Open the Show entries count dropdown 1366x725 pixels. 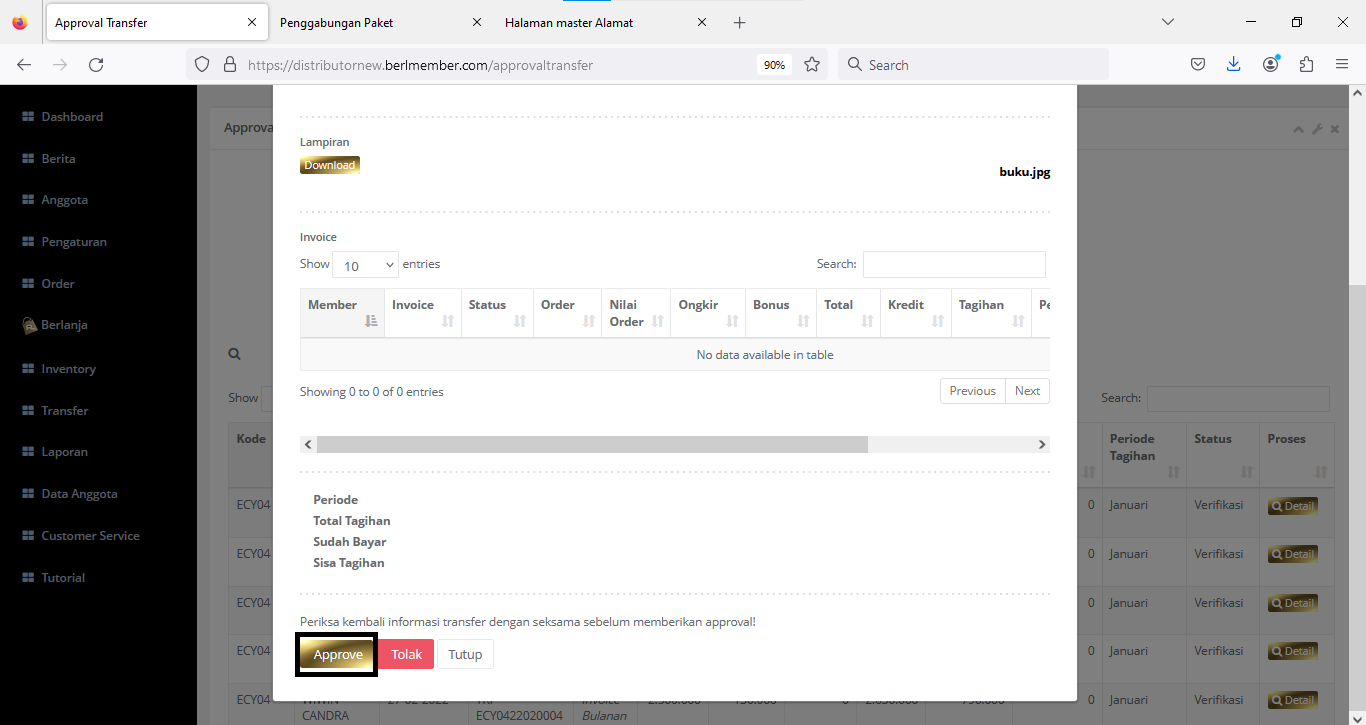tap(365, 265)
